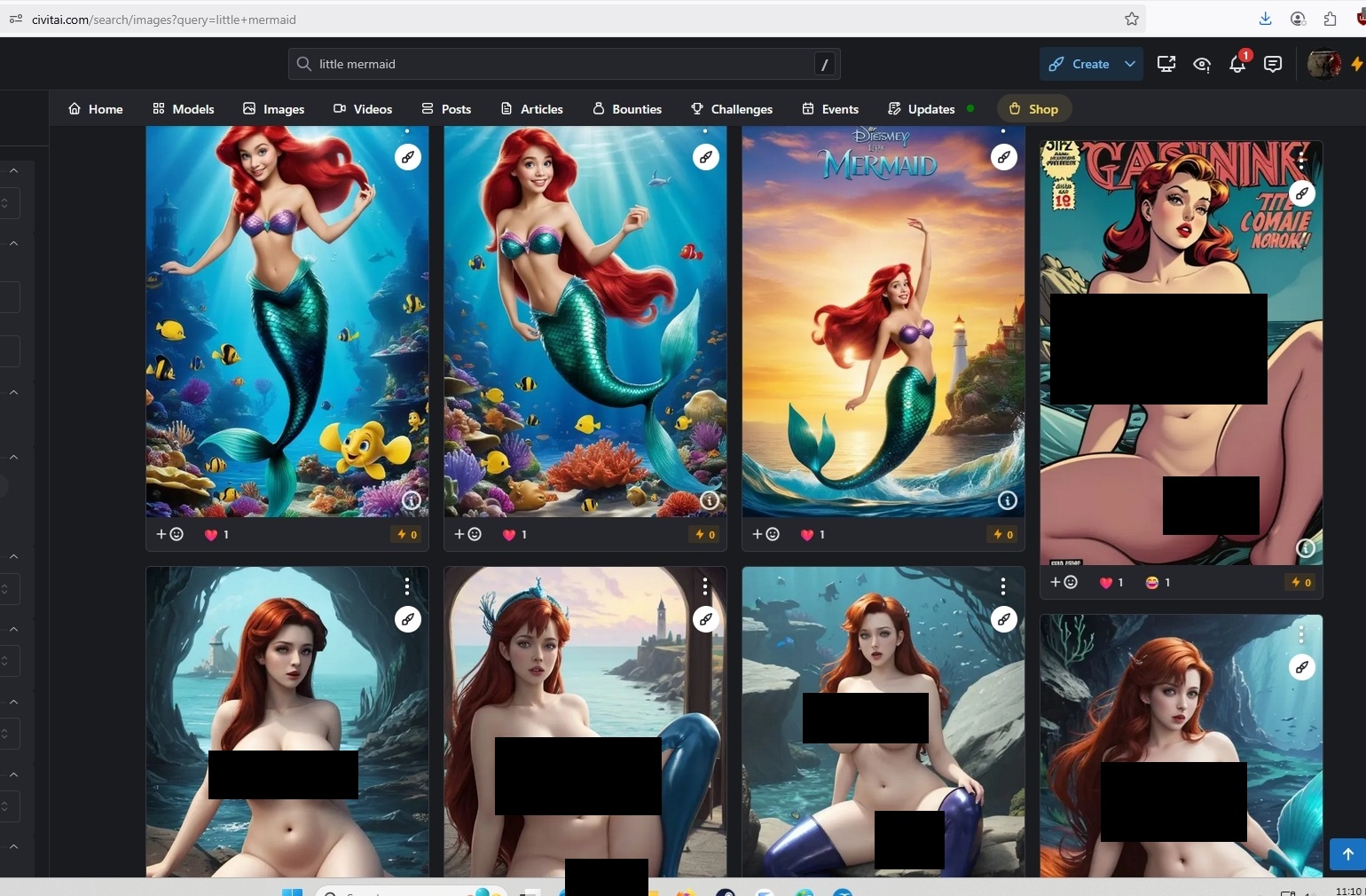Add a reaction to the yellow-fish mermaid image
Image resolution: width=1366 pixels, height=896 pixels.
click(x=170, y=534)
